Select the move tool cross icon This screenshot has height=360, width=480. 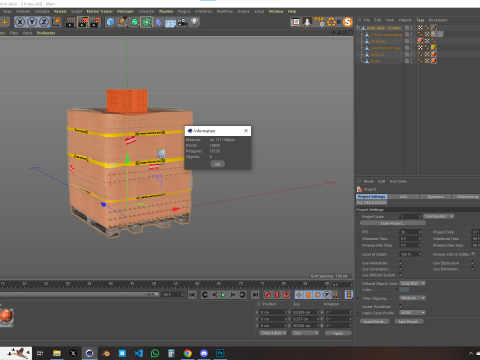pyautogui.click(x=5, y=22)
